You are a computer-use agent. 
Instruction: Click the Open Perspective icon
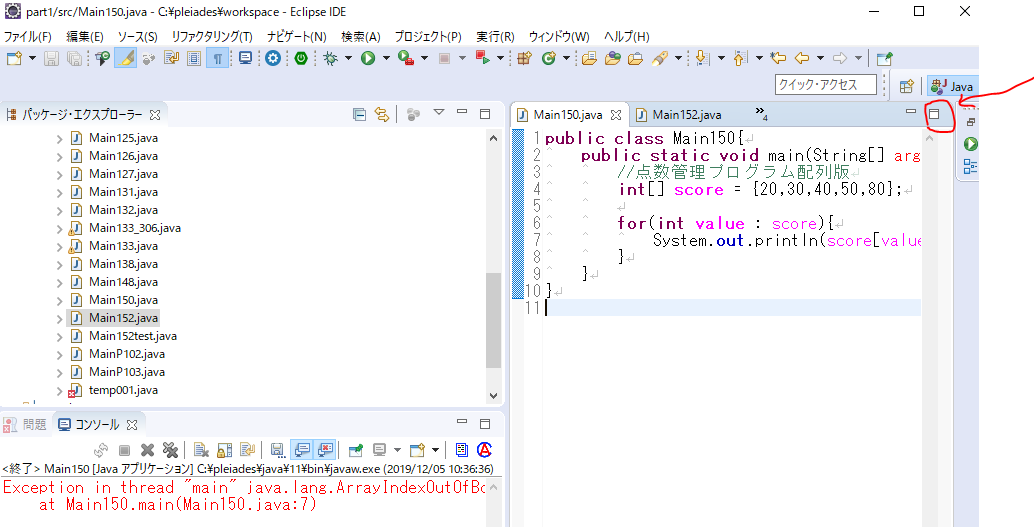pyautogui.click(x=907, y=86)
